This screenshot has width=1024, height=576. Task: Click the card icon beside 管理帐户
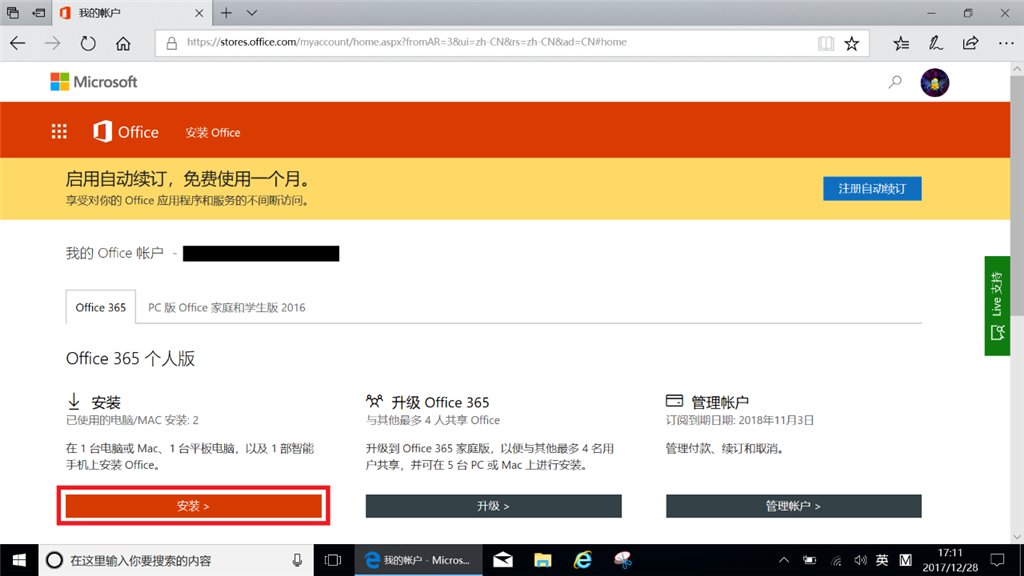674,400
